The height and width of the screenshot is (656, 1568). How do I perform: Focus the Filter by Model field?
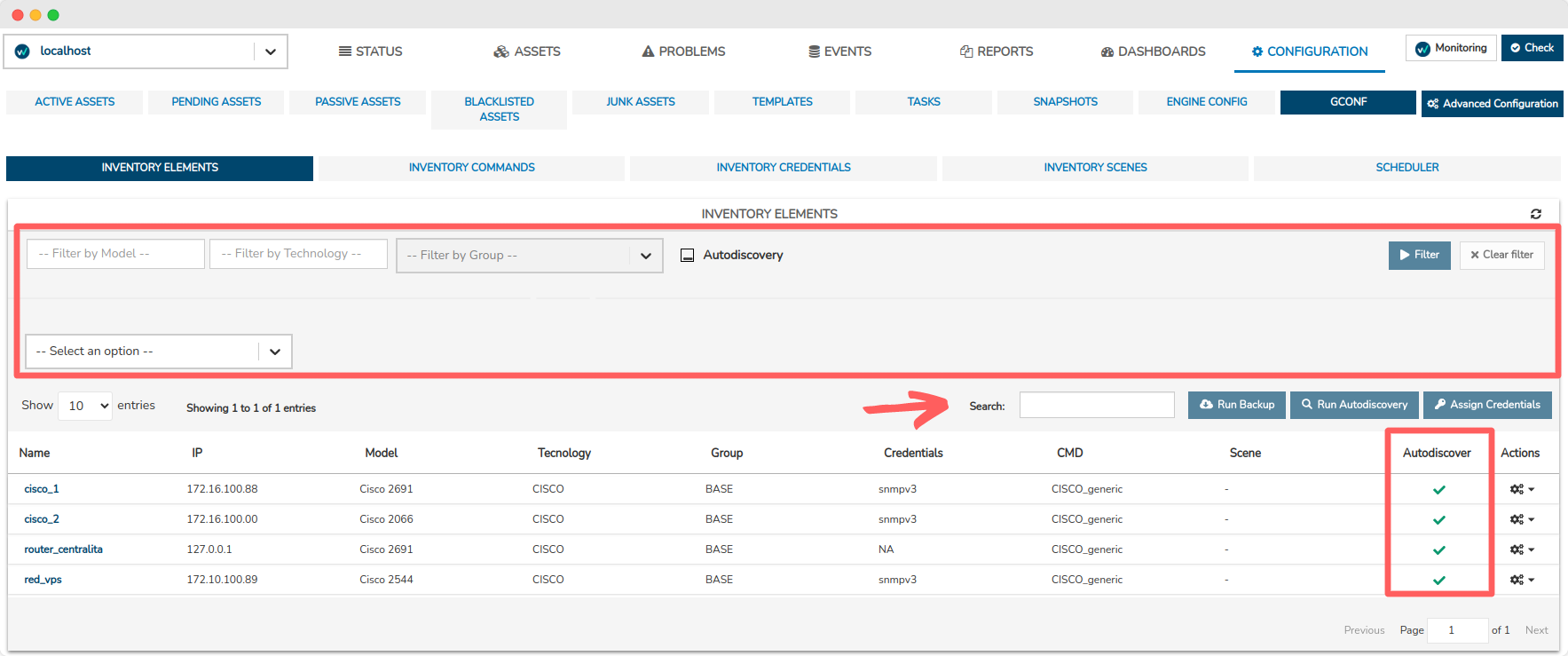coord(115,254)
